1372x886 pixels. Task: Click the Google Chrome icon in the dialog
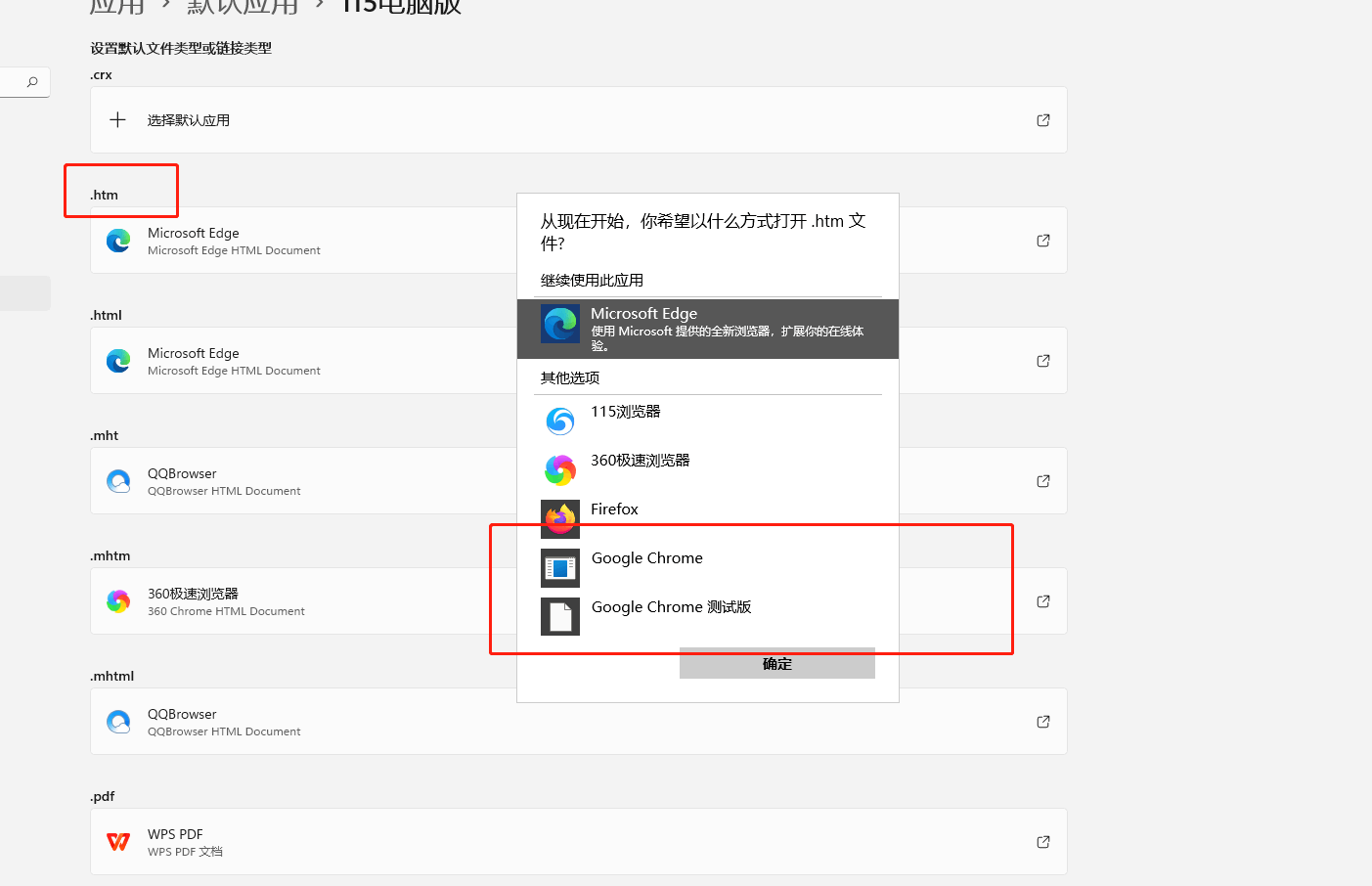(x=559, y=567)
